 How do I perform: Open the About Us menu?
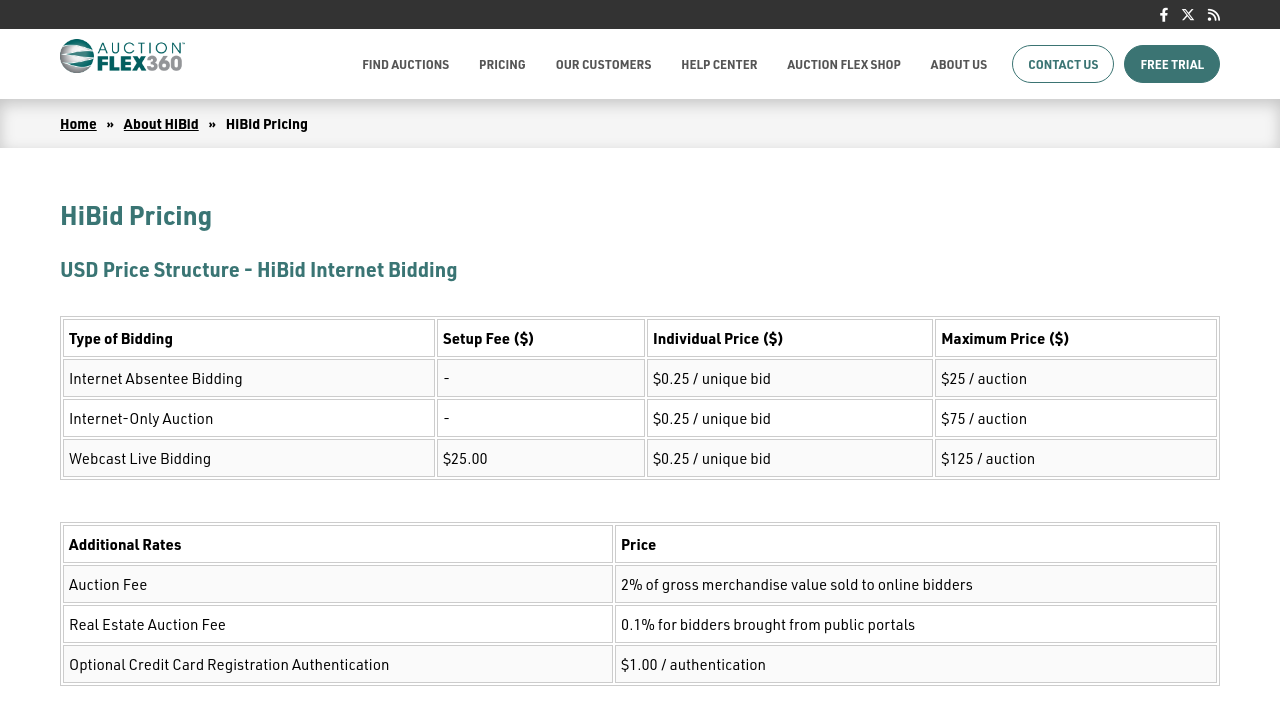click(x=958, y=65)
